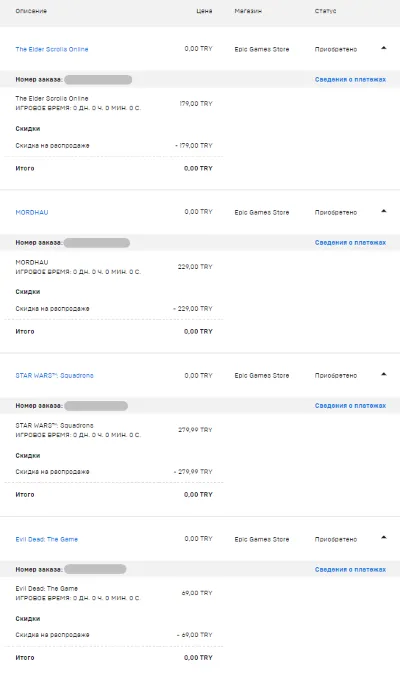Open The Elder Scrolls Online link
This screenshot has width=400, height=673.
(52, 49)
